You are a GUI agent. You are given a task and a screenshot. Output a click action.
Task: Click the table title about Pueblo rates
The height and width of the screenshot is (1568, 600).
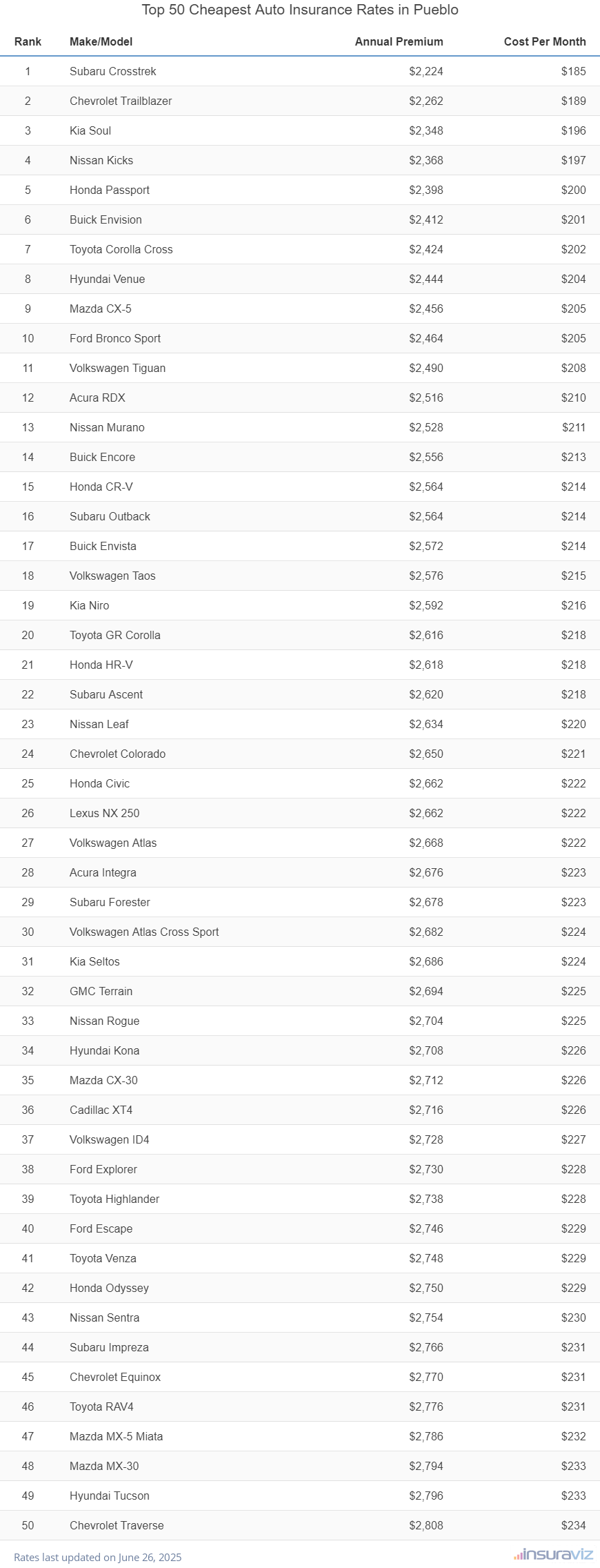coord(300,10)
